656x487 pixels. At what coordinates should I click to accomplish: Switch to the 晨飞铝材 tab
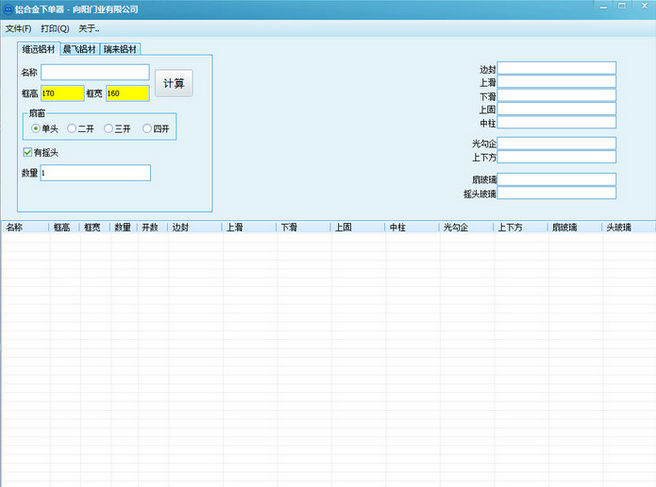coord(80,48)
